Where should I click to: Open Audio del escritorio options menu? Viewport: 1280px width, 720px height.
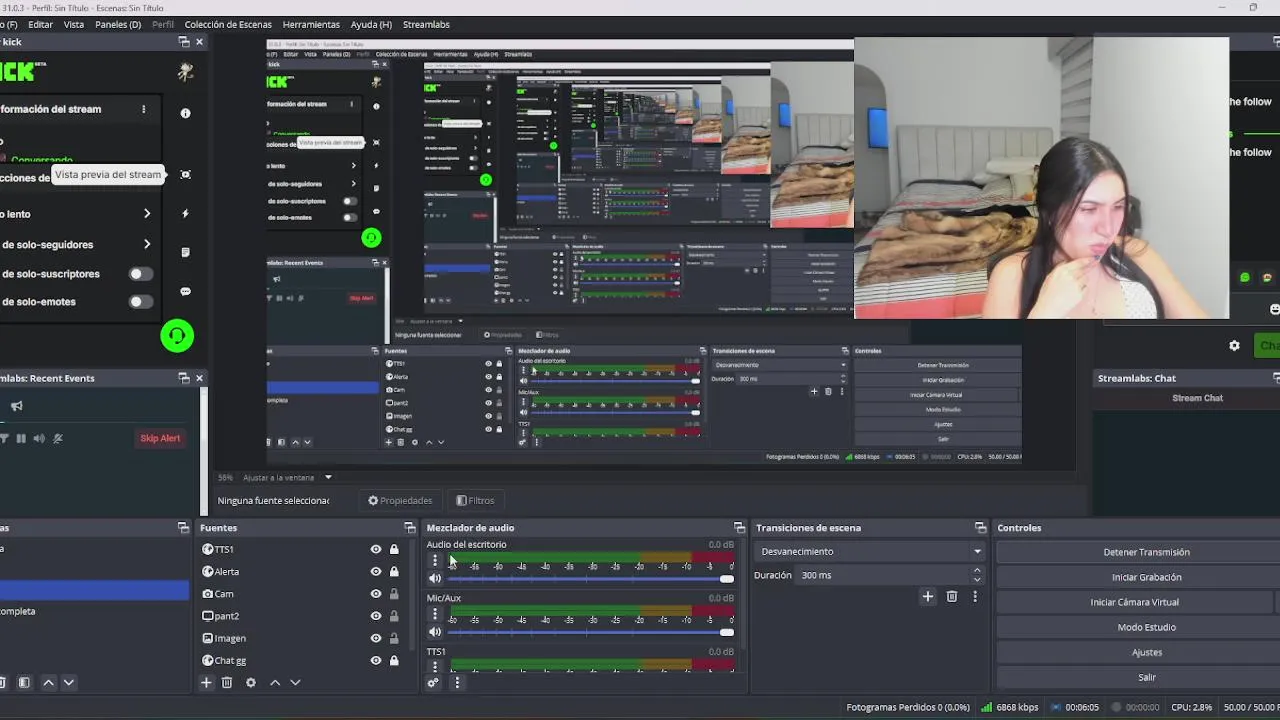point(435,561)
